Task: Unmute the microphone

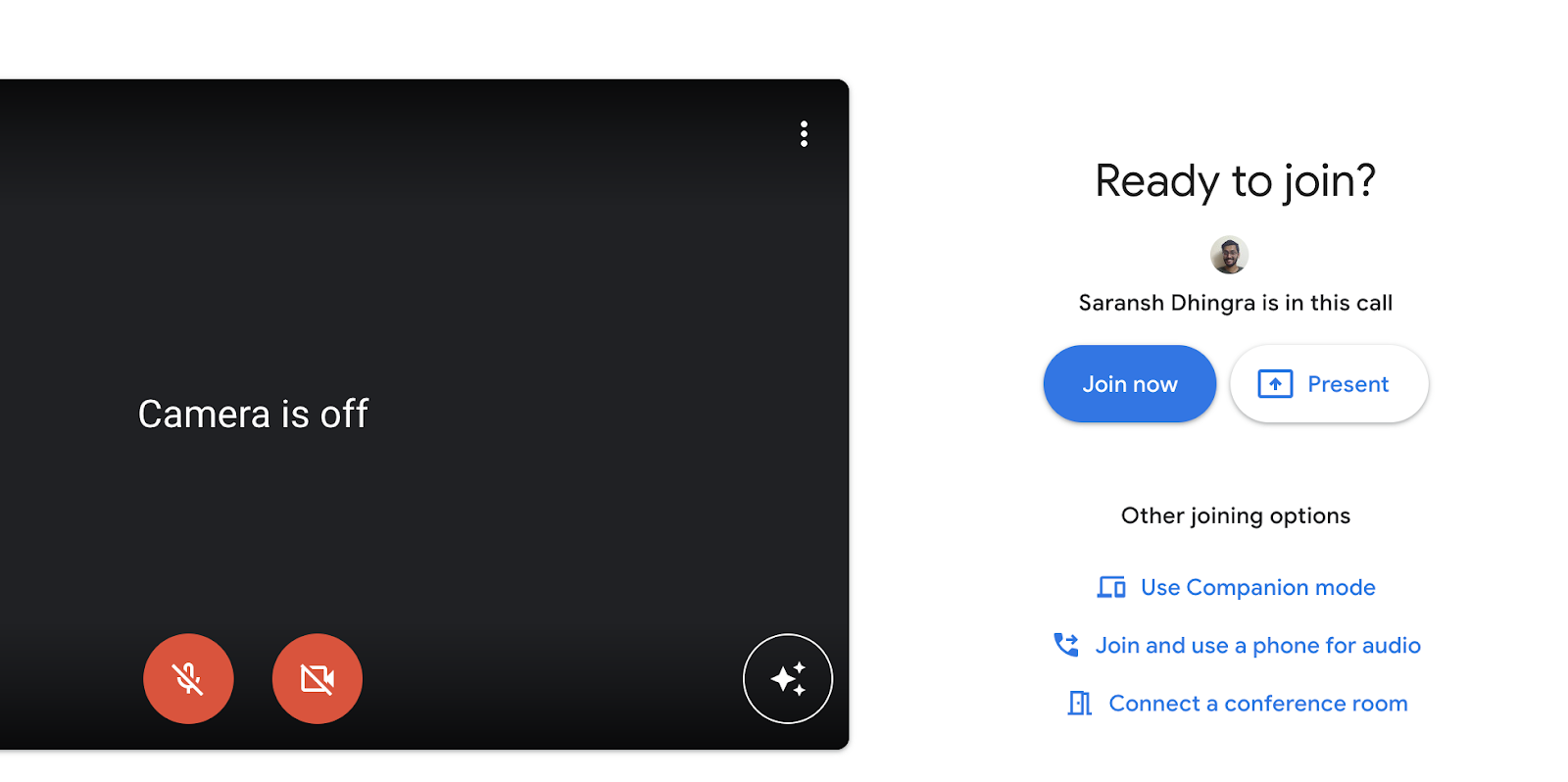Action: point(188,678)
